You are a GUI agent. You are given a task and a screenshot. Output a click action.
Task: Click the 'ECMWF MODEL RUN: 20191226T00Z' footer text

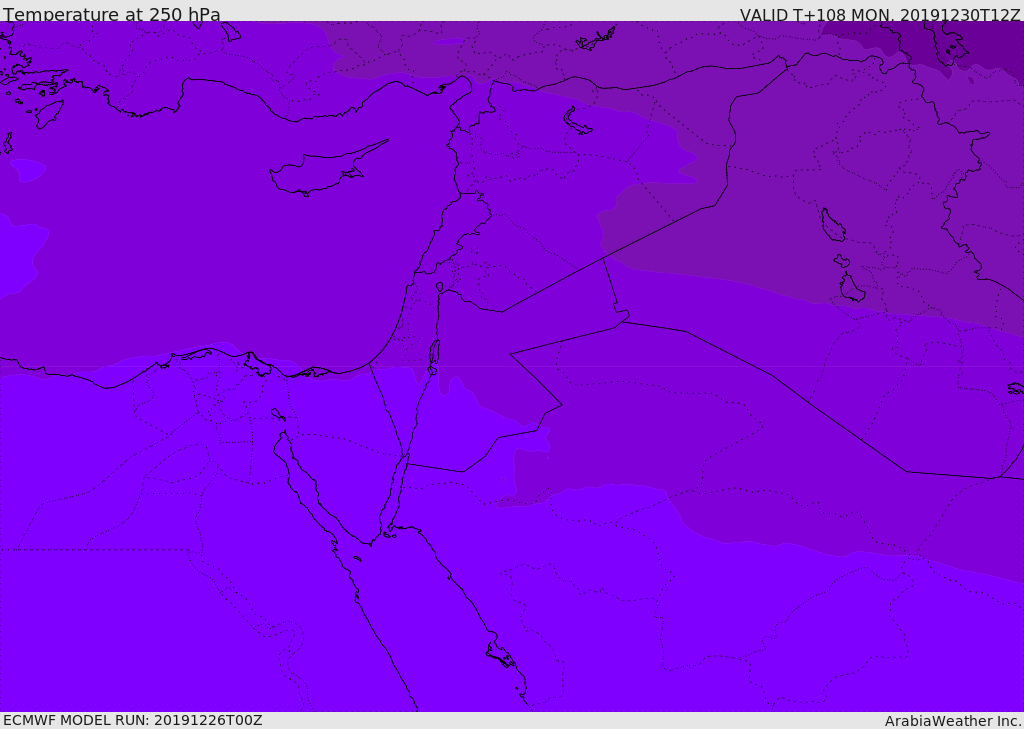pyautogui.click(x=133, y=720)
